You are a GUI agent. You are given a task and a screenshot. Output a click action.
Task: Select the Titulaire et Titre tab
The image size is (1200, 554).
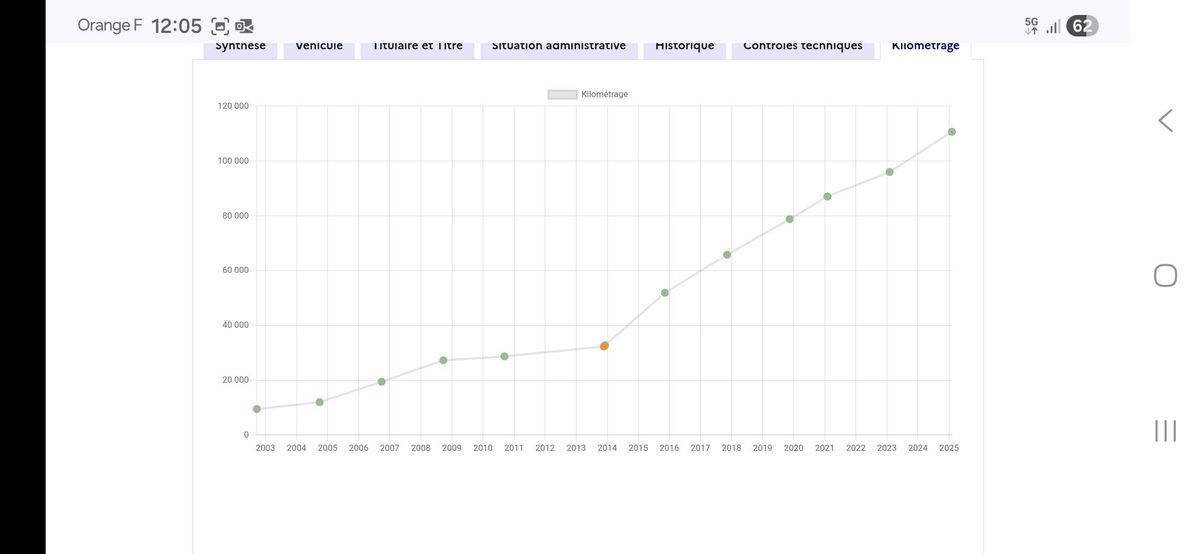[418, 47]
